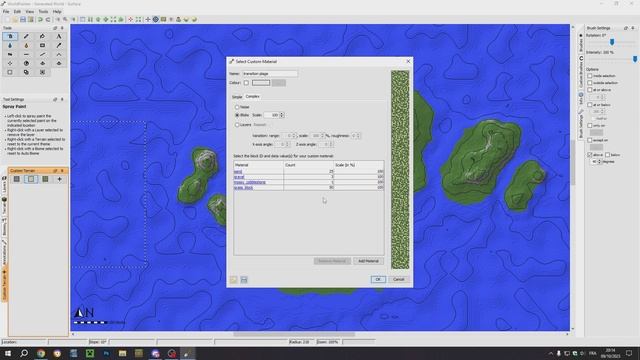Image resolution: width=640 pixels, height=360 pixels.
Task: Toggle the below slope checkbox
Action: 608,155
